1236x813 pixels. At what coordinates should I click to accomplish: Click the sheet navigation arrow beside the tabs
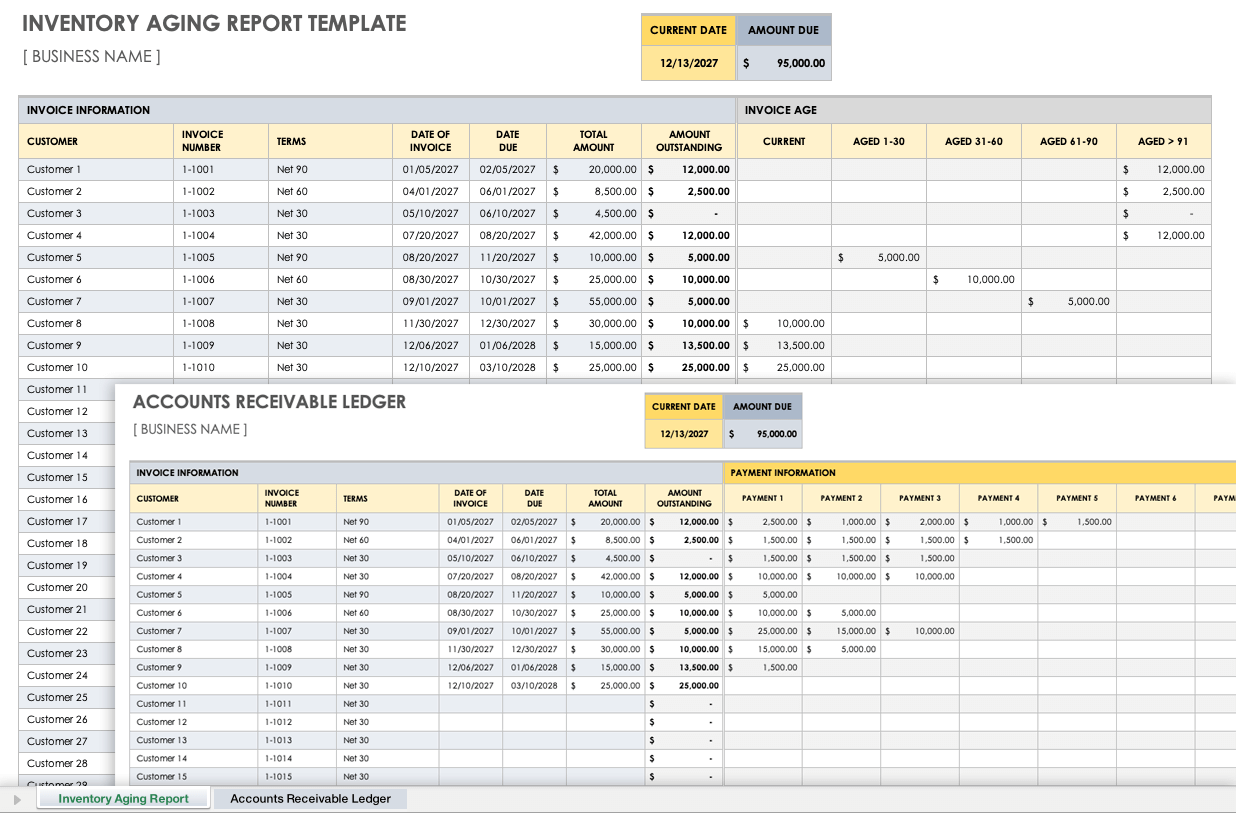point(17,799)
